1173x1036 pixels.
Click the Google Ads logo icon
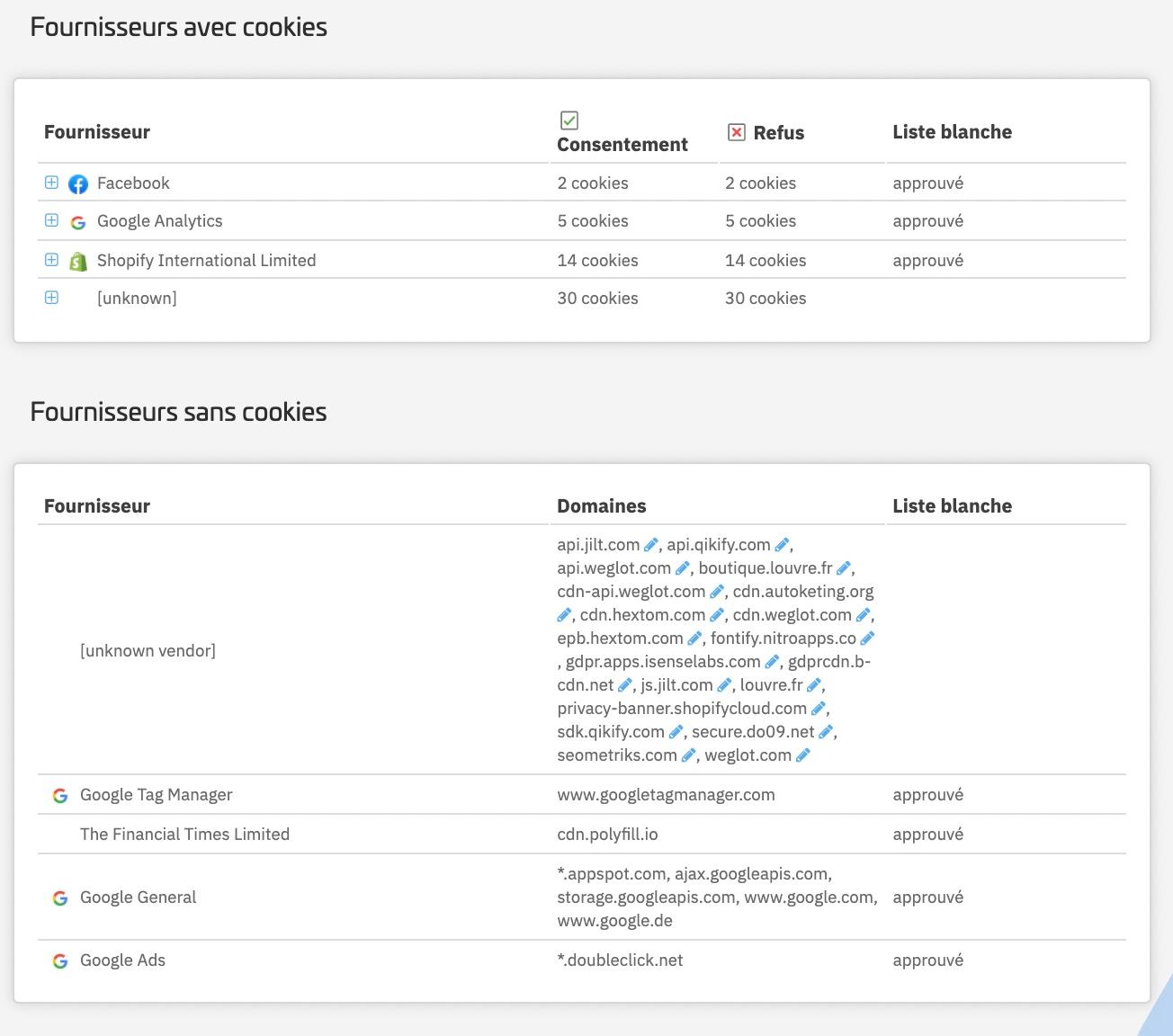coord(60,961)
